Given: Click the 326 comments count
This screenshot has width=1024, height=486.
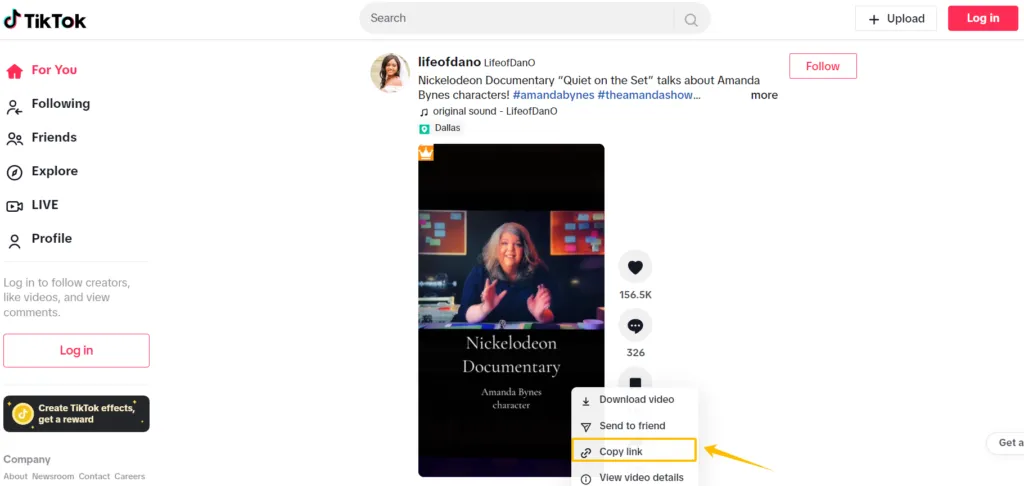Looking at the screenshot, I should [x=635, y=353].
